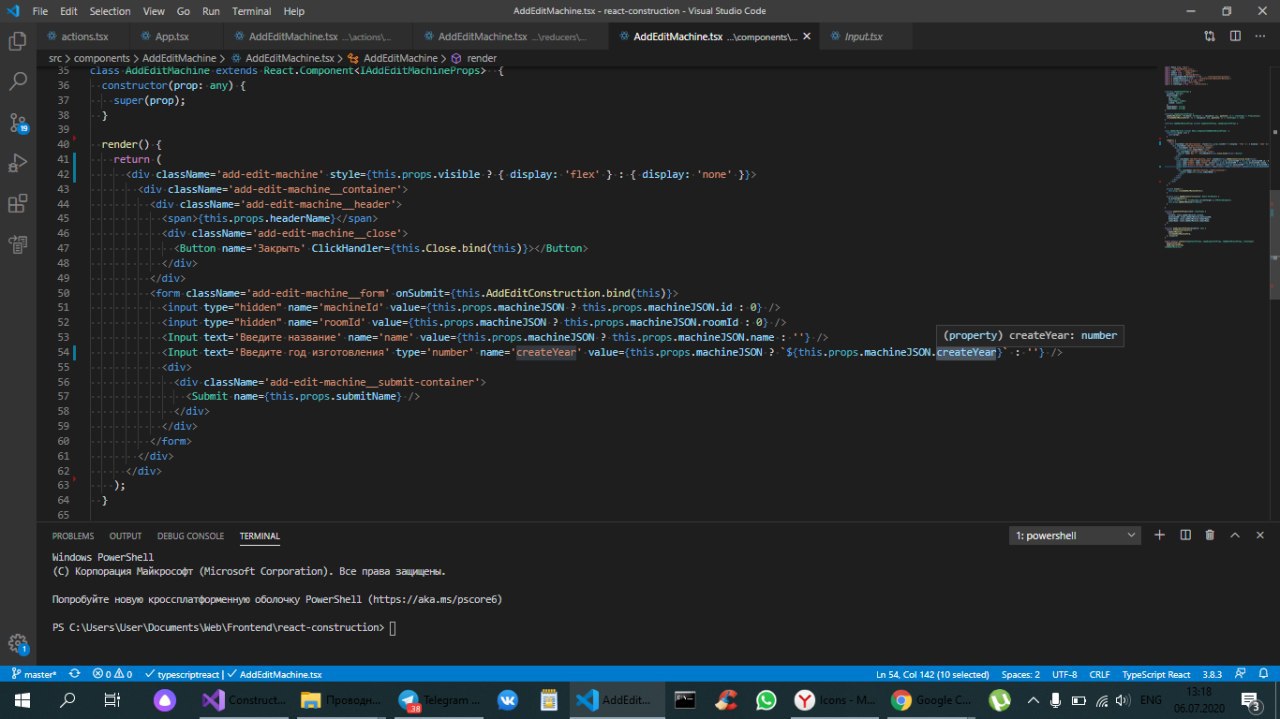The image size is (1280, 719).
Task: Open the powershell terminal selector dropdown
Action: click(x=1074, y=535)
